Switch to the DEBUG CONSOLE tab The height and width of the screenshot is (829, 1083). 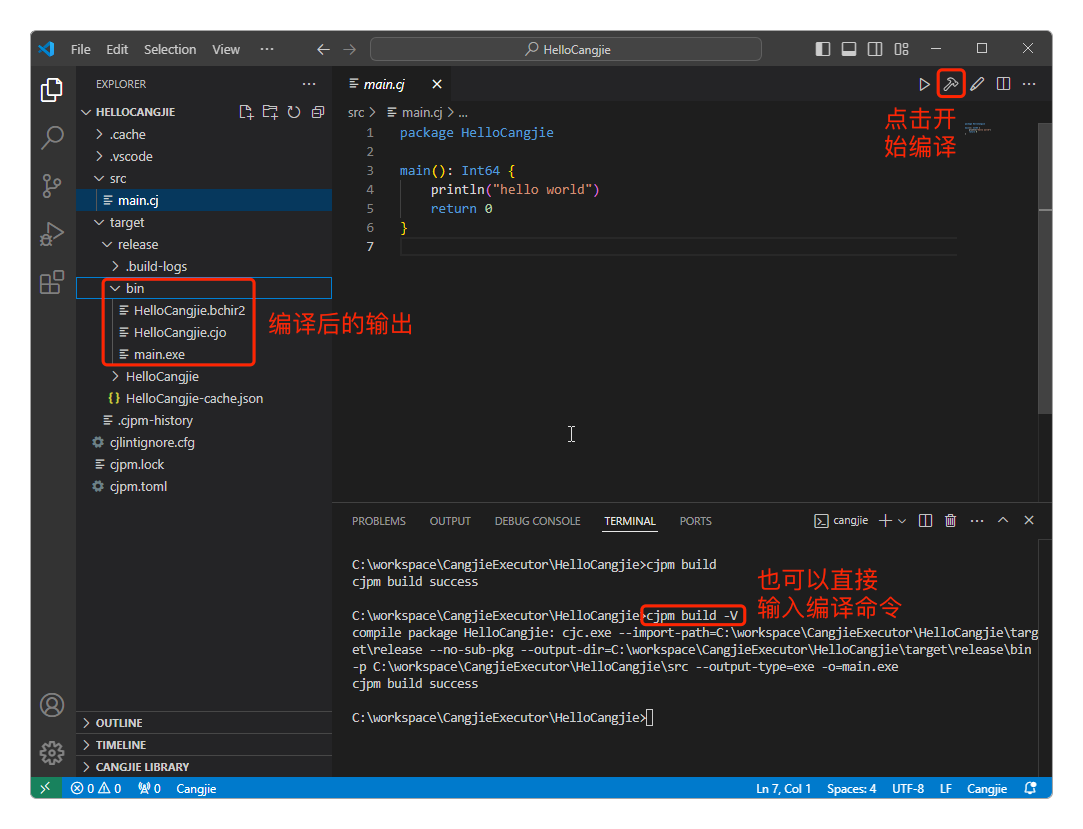tap(537, 521)
